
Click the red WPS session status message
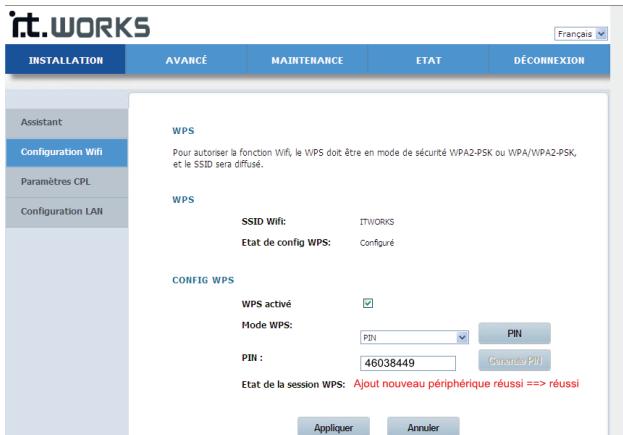pos(466,384)
